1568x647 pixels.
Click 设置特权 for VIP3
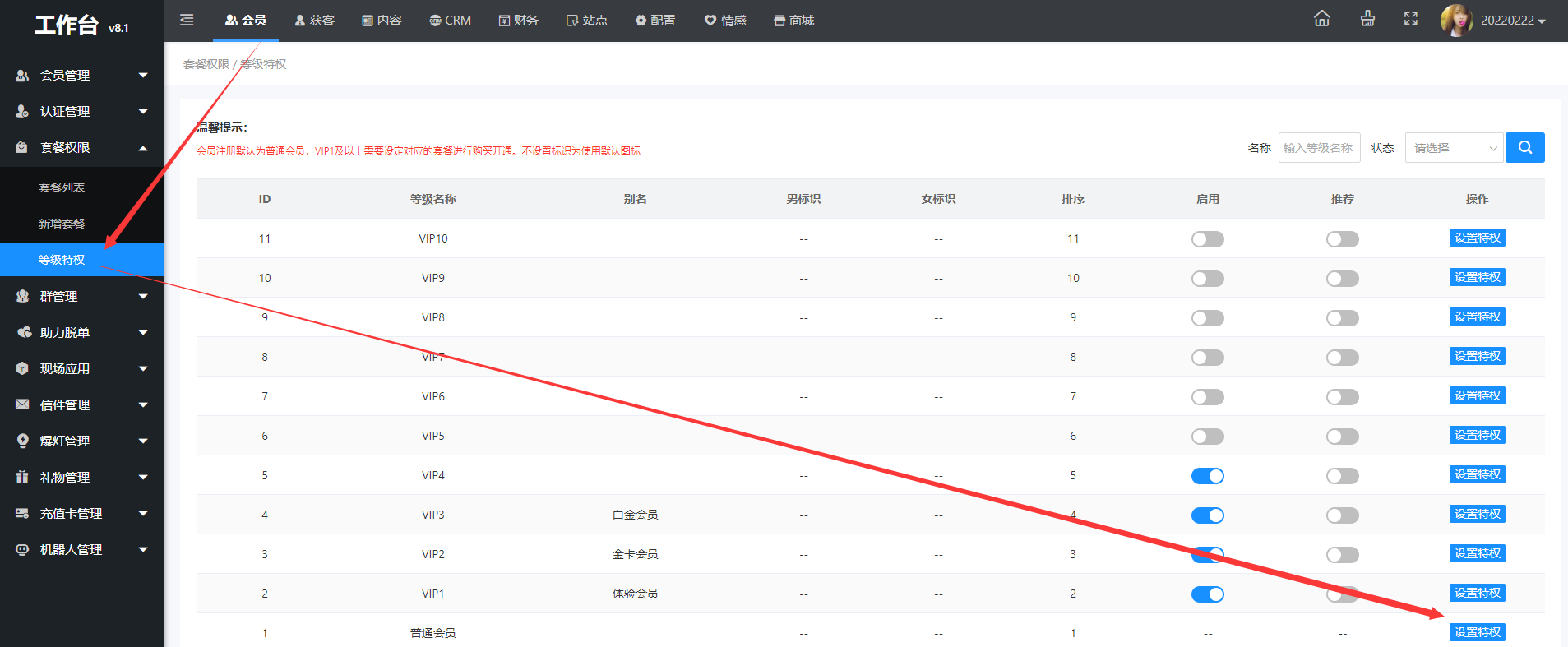pyautogui.click(x=1477, y=514)
